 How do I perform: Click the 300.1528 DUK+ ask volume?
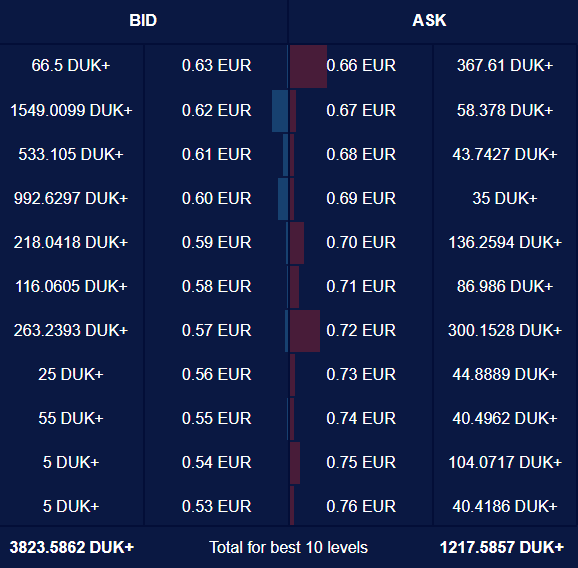coord(505,330)
